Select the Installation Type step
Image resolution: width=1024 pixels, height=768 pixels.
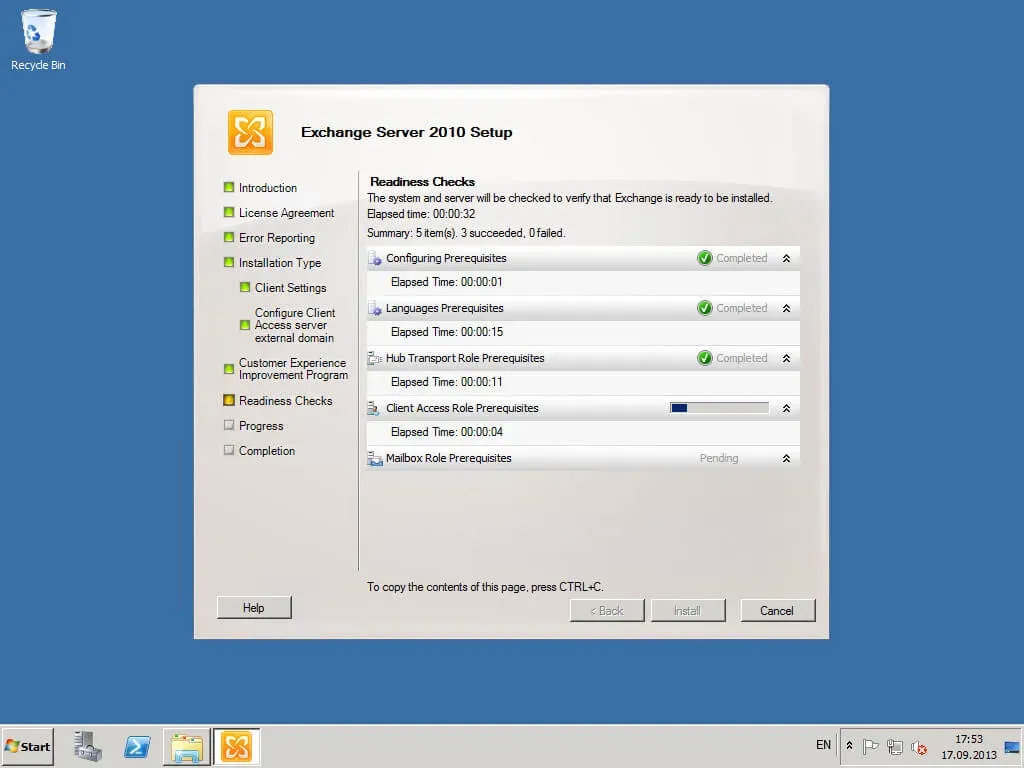click(280, 263)
